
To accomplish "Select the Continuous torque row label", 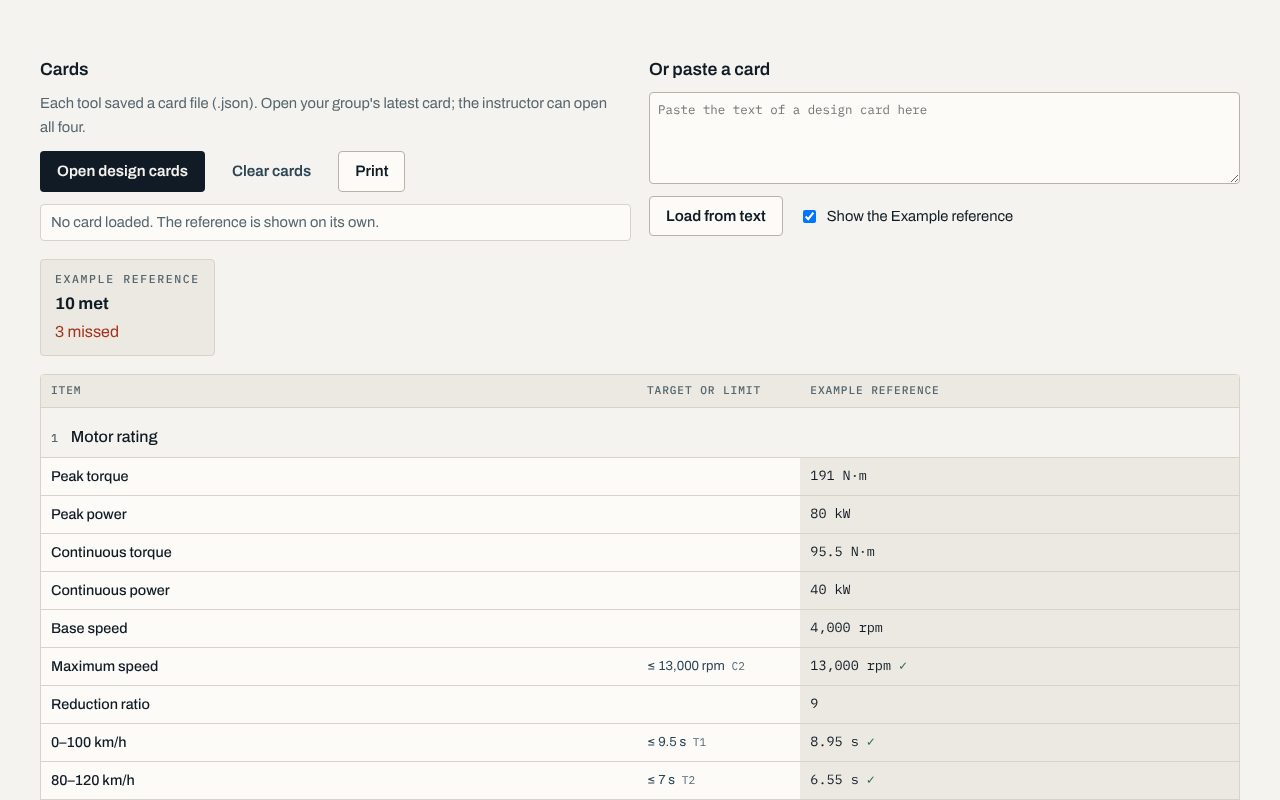I will (x=111, y=552).
